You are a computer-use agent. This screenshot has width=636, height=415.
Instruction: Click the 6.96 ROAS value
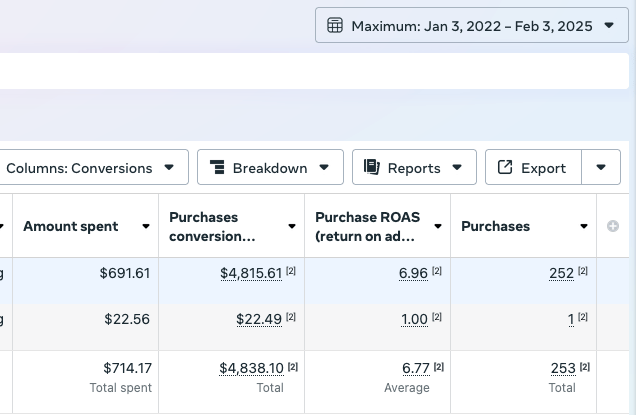tap(412, 273)
